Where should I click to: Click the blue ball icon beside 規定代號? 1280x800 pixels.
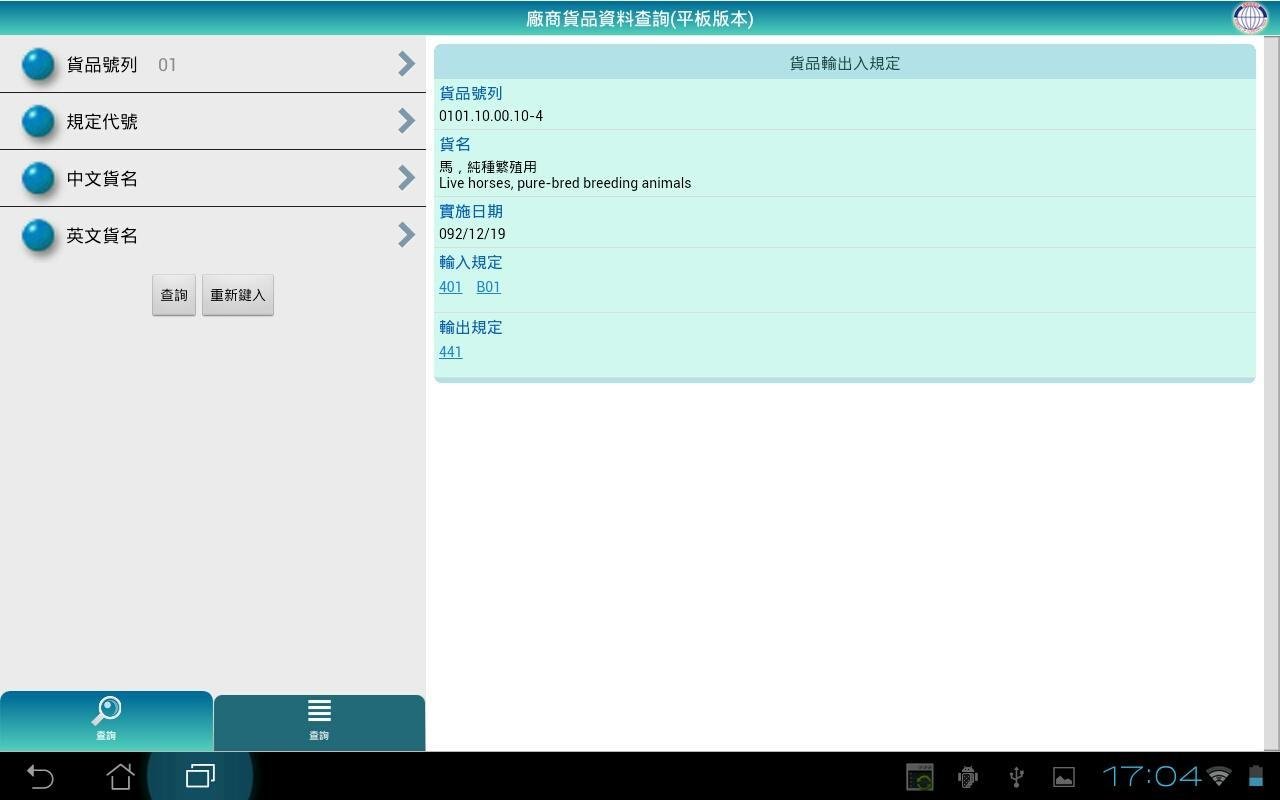(x=38, y=121)
